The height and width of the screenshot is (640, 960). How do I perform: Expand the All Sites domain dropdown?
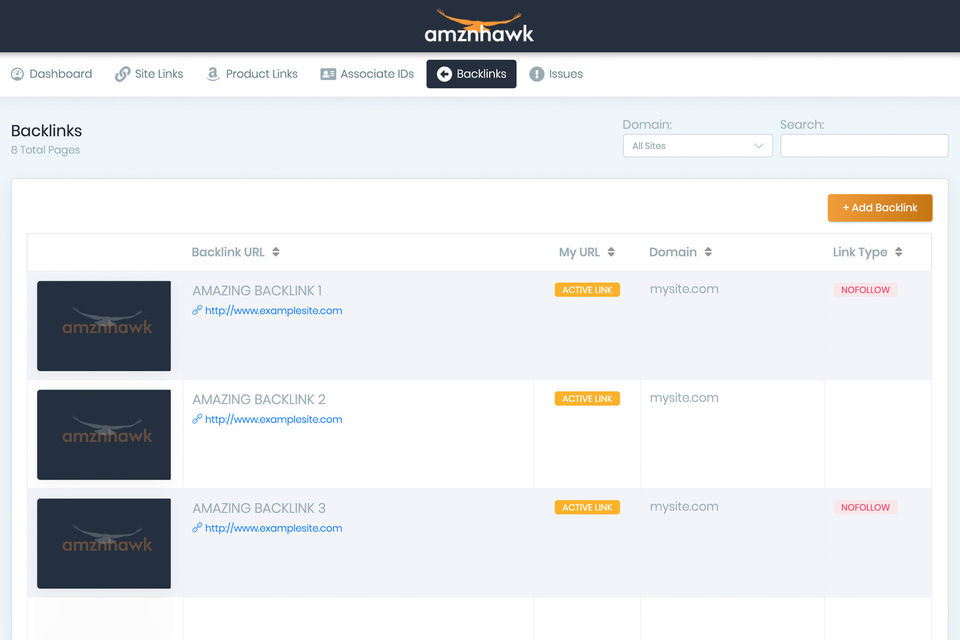(x=697, y=146)
